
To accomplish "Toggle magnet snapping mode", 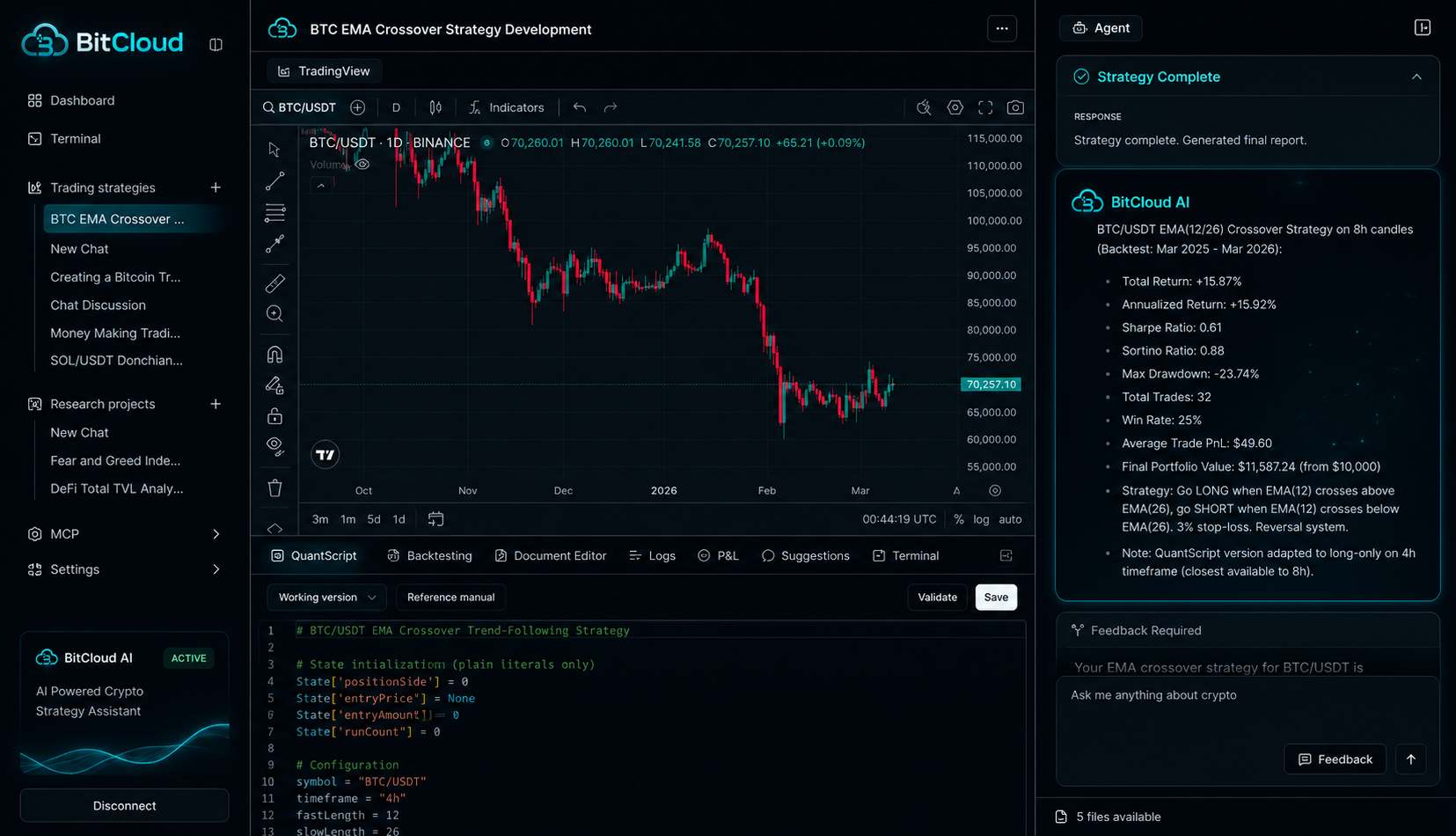I will pos(274,355).
